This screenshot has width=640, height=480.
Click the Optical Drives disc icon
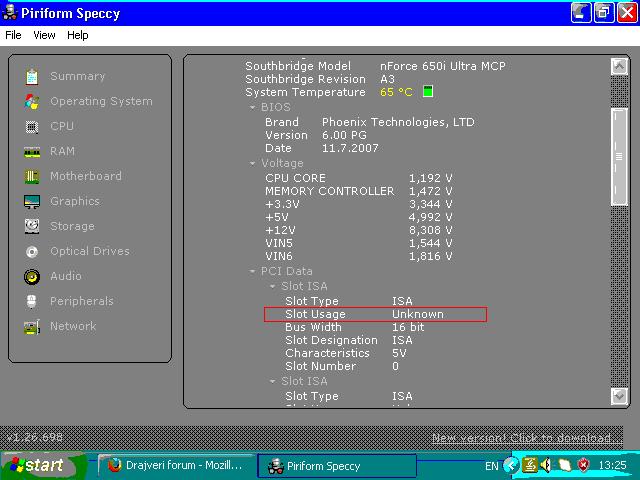[32, 252]
